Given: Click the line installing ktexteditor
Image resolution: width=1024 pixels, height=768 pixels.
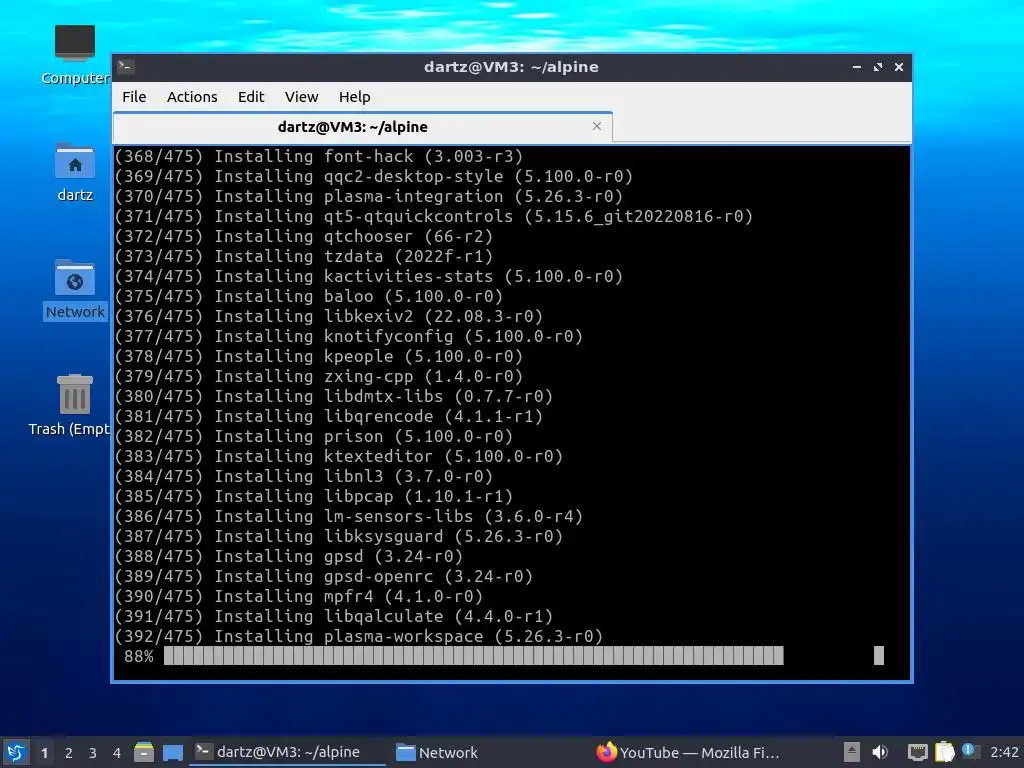Looking at the screenshot, I should tap(338, 456).
